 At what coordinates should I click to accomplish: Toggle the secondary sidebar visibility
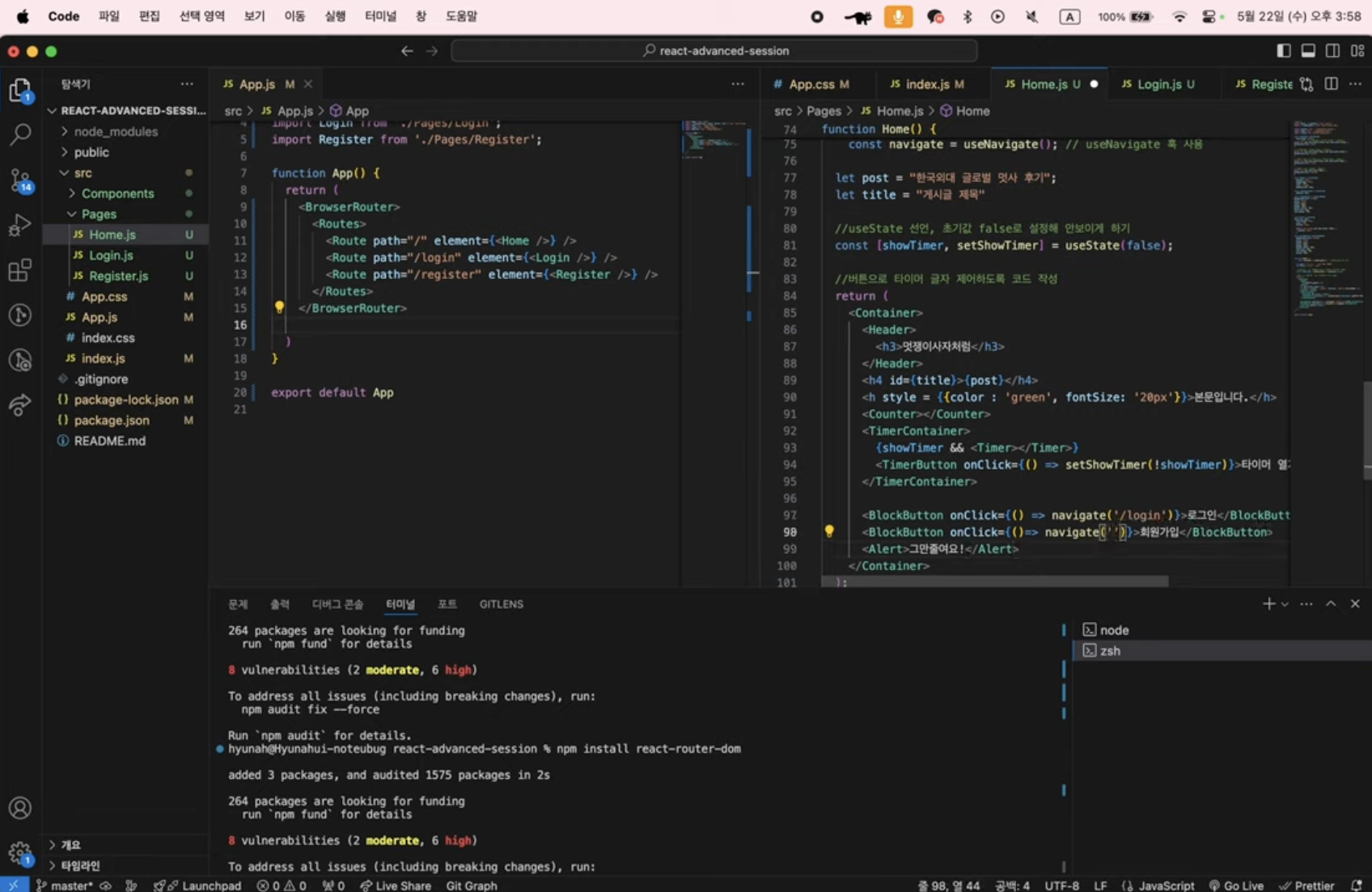pos(1332,51)
